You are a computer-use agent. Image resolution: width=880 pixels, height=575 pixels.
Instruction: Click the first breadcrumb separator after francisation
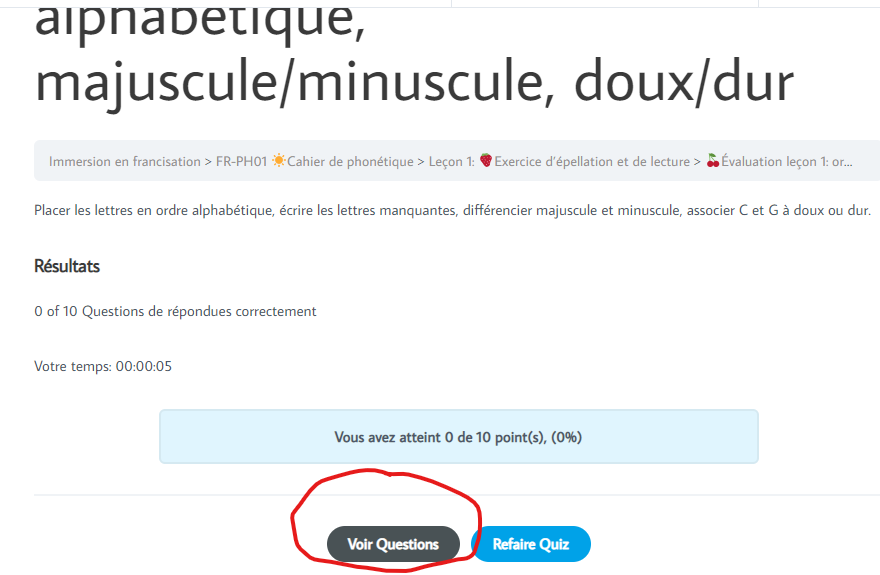click(208, 162)
